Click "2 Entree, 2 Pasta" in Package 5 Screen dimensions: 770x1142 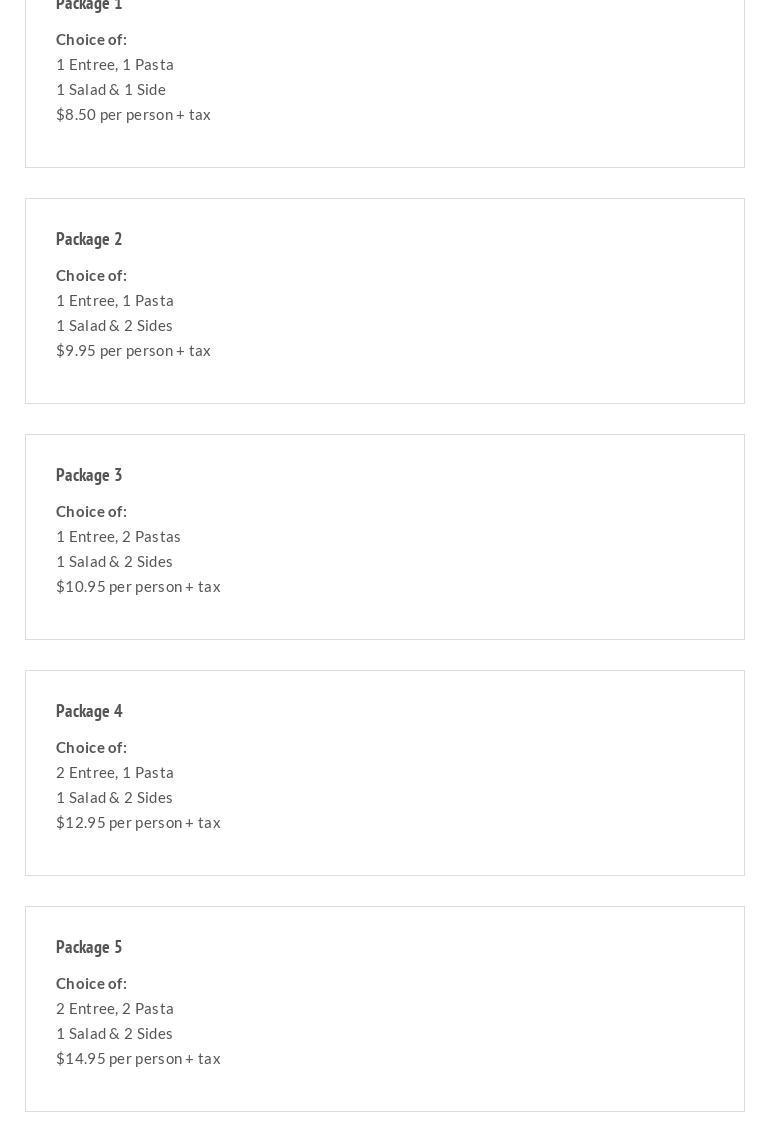115,1008
